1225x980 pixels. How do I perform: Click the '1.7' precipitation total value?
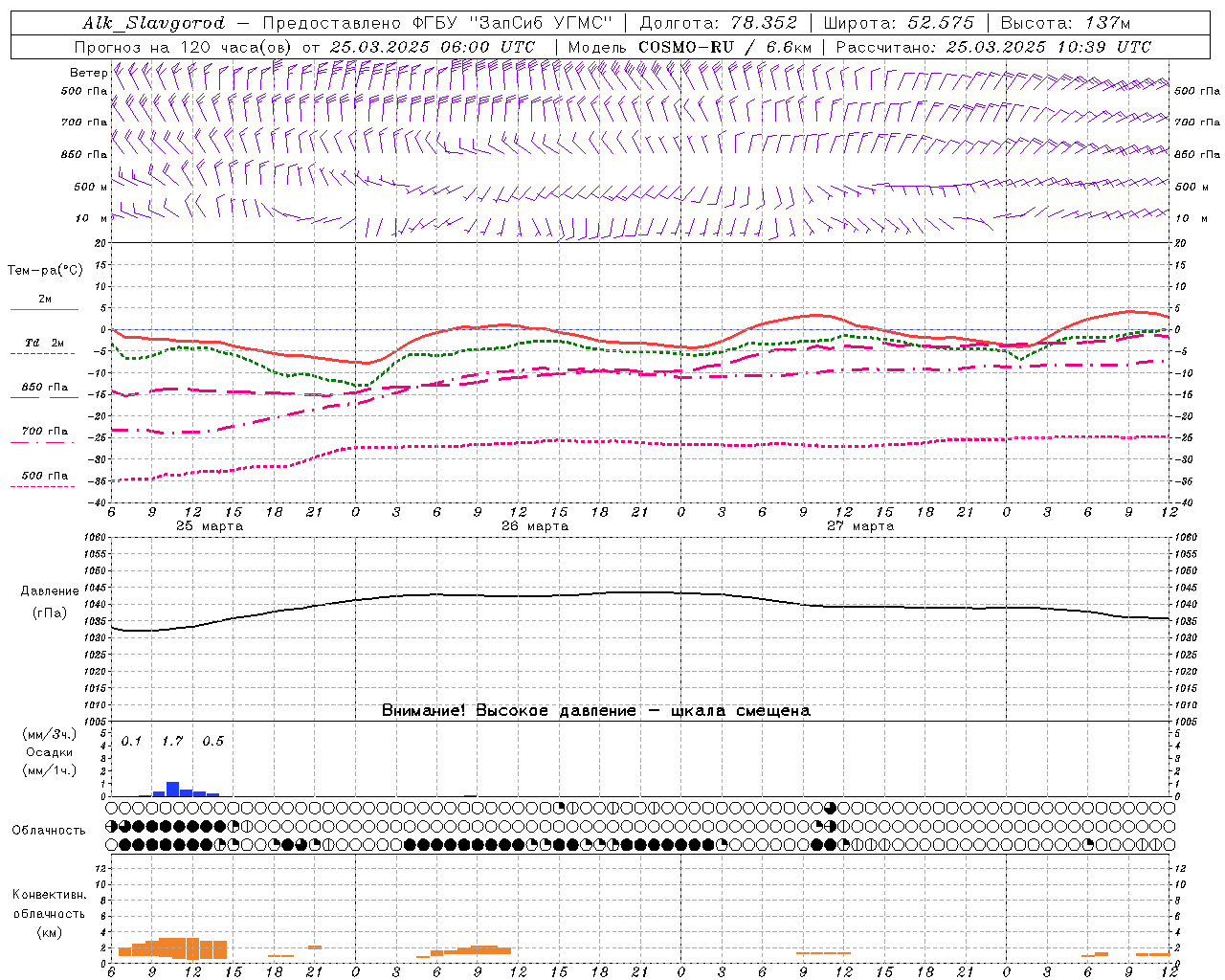click(x=172, y=742)
